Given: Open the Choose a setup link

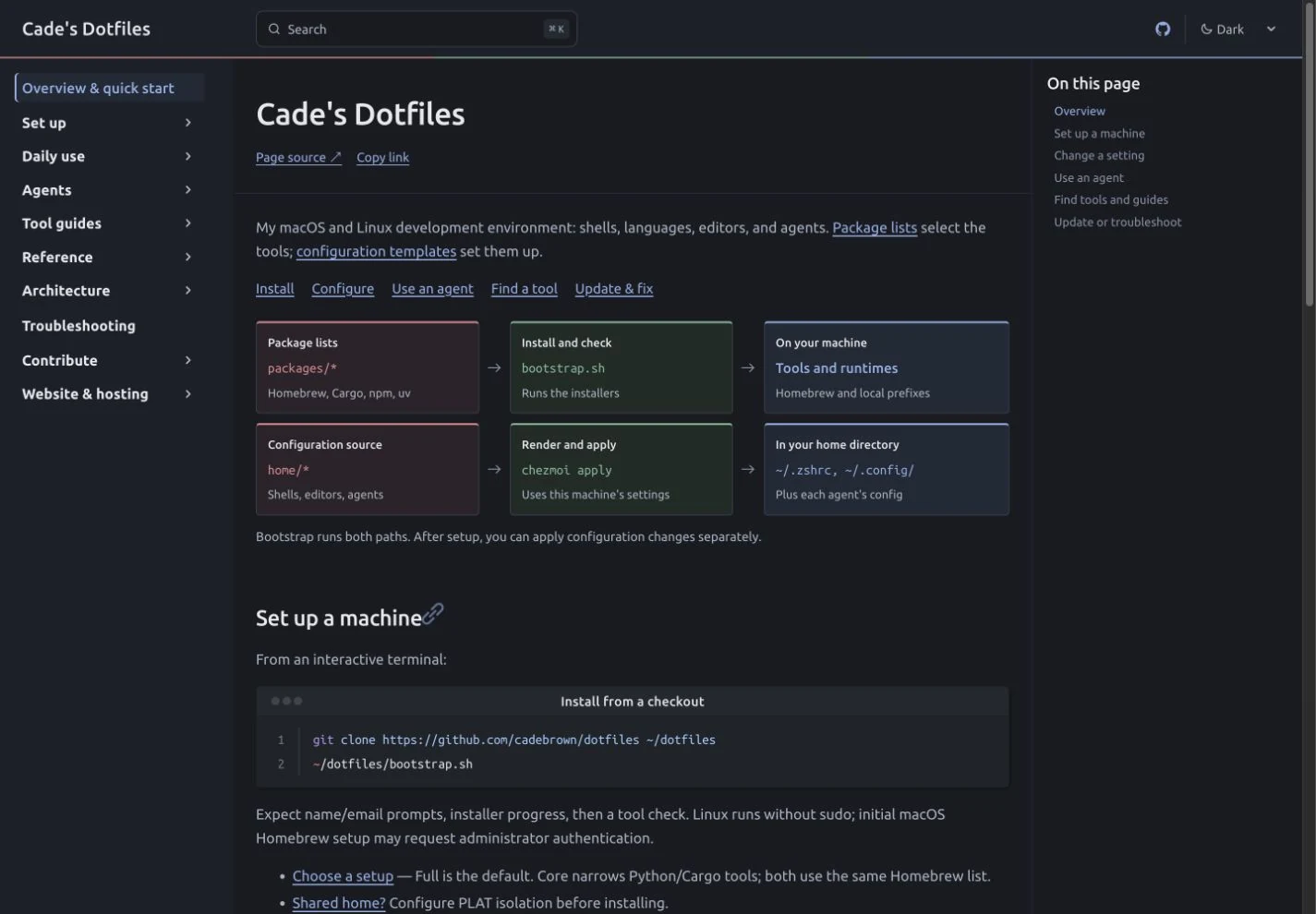Looking at the screenshot, I should point(343,876).
